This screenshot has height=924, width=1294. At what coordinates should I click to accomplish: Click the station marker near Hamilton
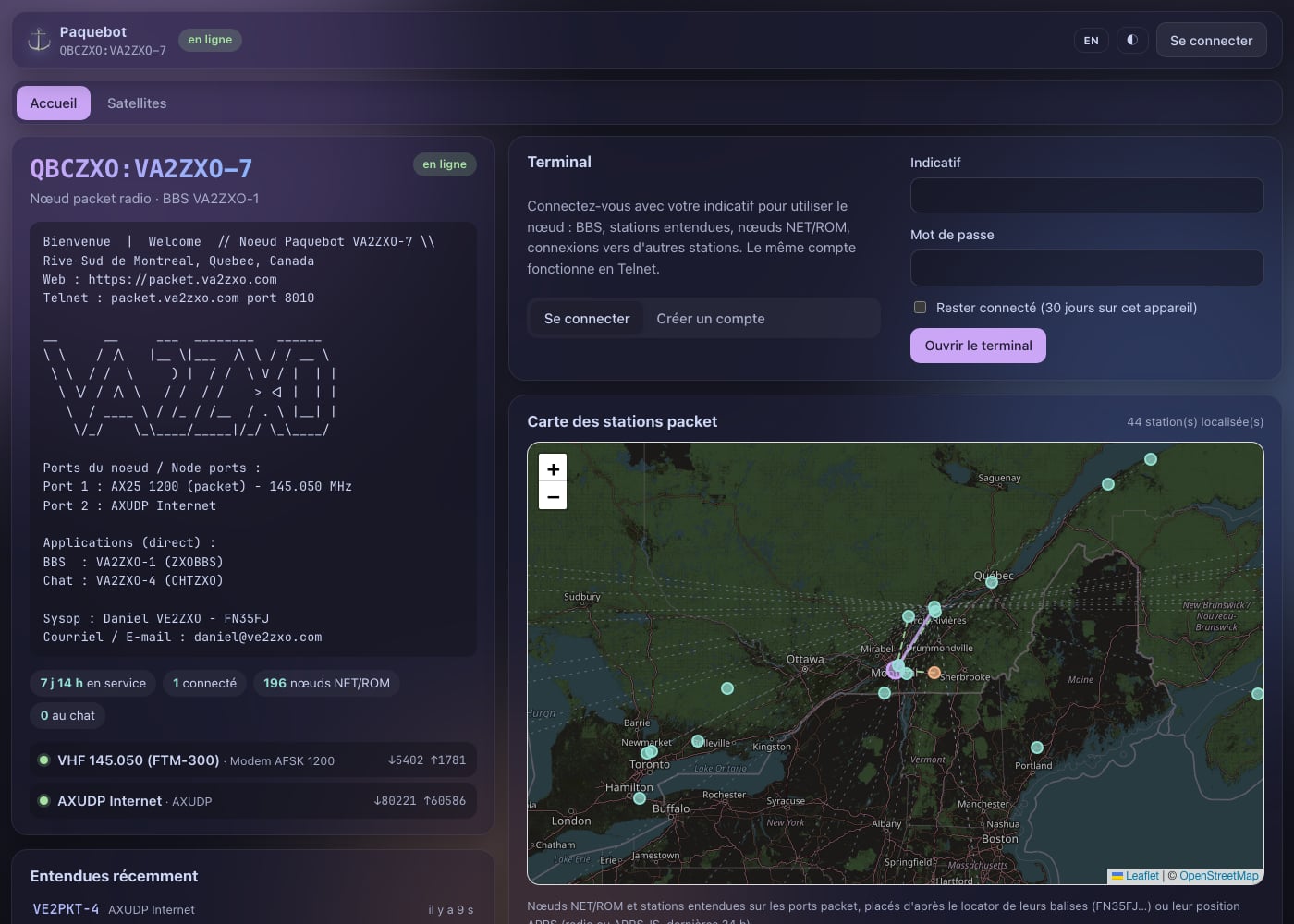click(x=640, y=798)
